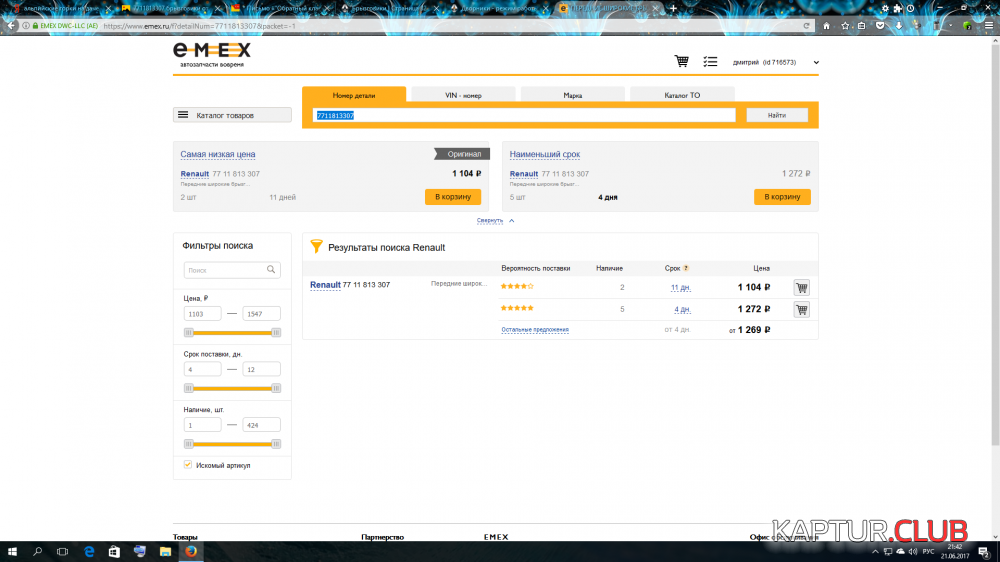Open the Самая низкая цена link

click(217, 154)
